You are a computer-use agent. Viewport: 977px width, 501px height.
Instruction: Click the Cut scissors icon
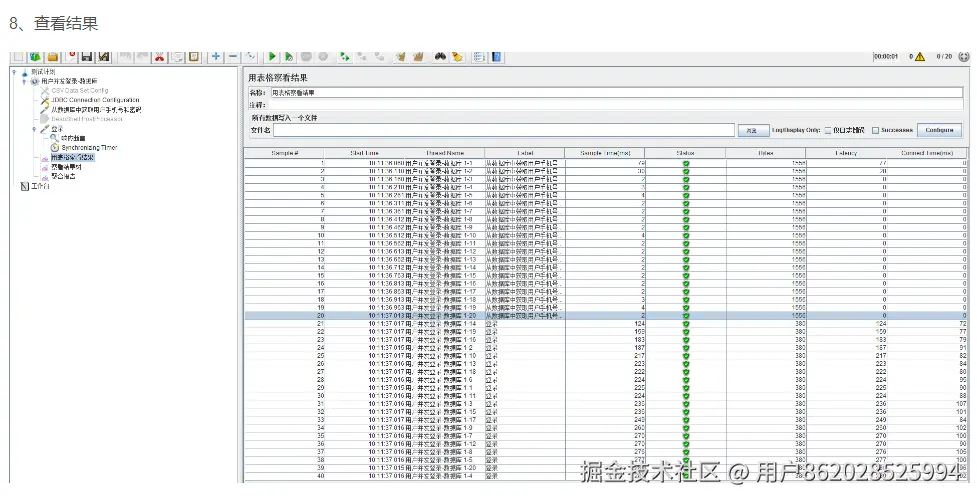tap(160, 57)
